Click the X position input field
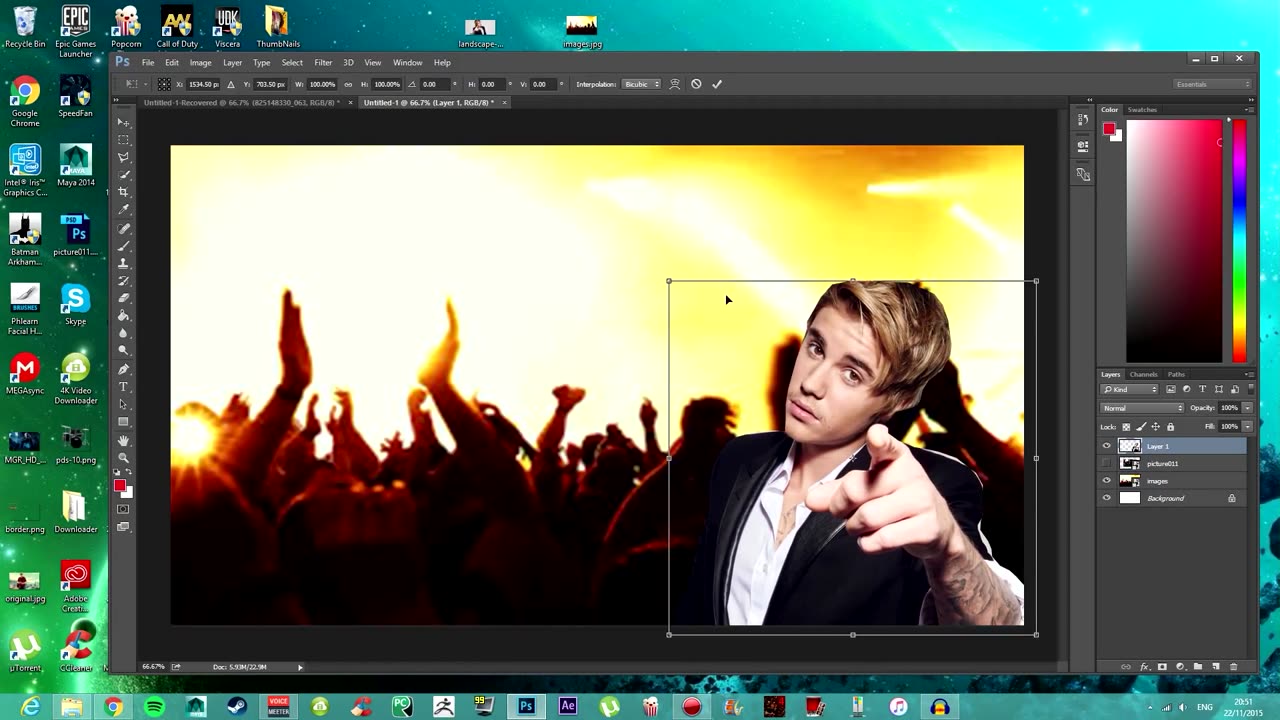This screenshot has height=720, width=1280. (204, 84)
